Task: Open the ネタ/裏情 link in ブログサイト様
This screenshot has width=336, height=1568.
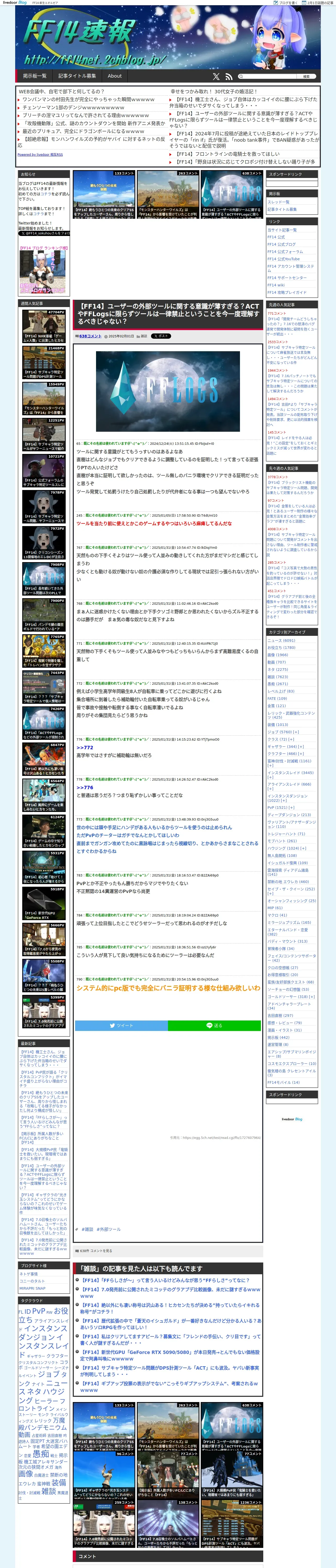Action: pyautogui.click(x=29, y=1273)
